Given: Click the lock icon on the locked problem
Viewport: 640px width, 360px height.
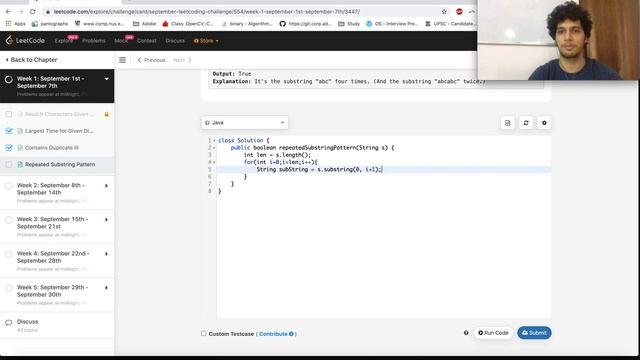Looking at the screenshot, I should click(x=107, y=114).
